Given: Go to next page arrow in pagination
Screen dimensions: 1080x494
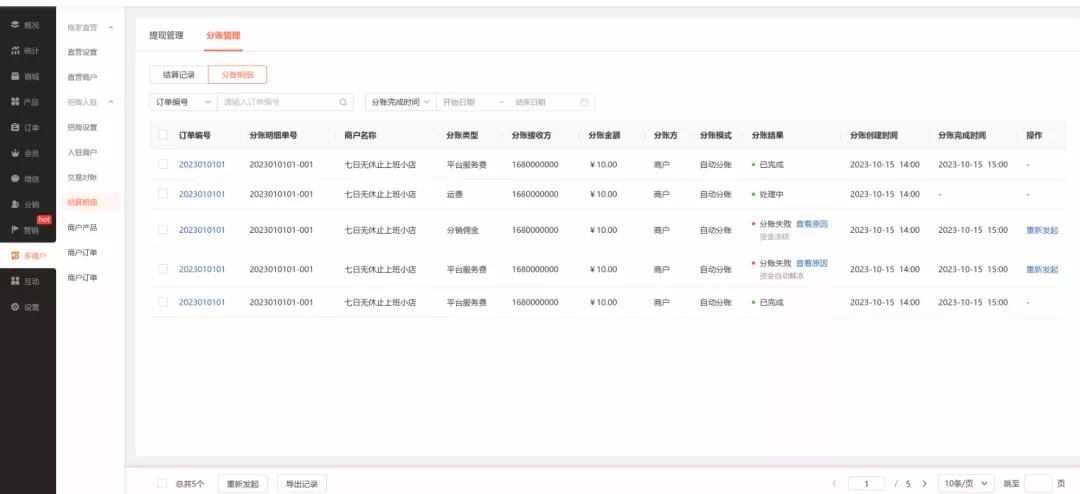Looking at the screenshot, I should pos(924,484).
